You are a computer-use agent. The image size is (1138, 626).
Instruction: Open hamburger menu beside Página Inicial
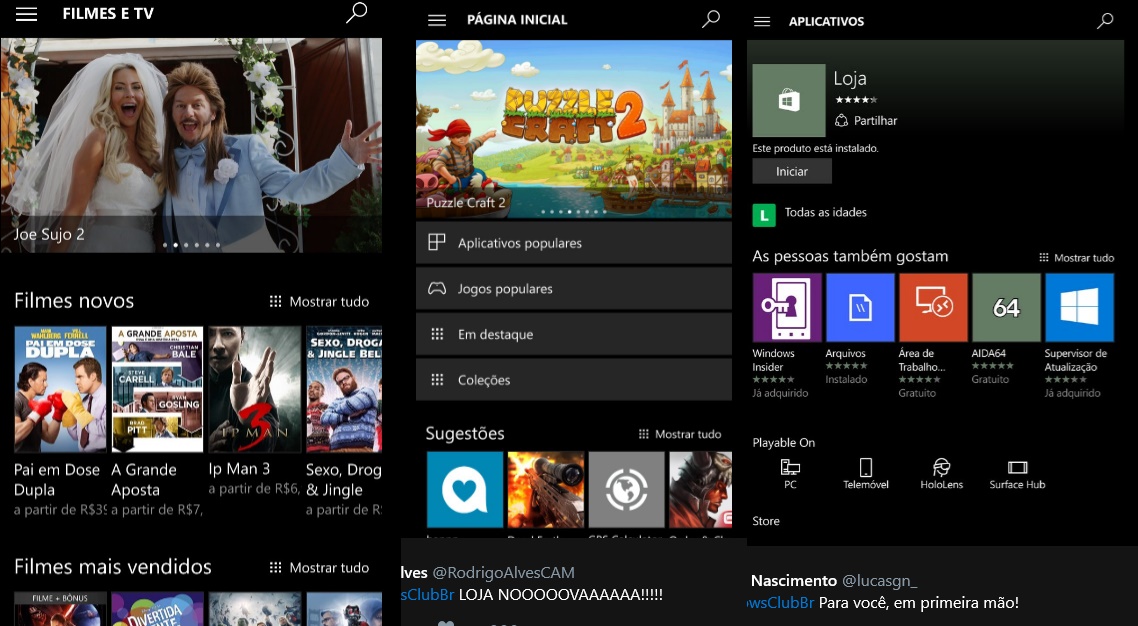point(436,20)
